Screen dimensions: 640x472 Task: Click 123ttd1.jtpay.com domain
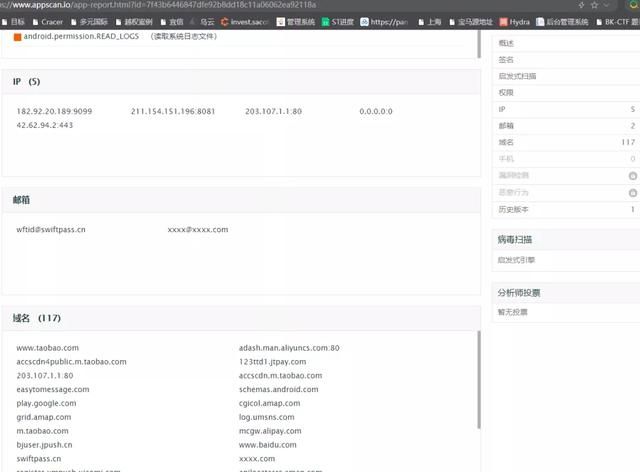coord(272,362)
